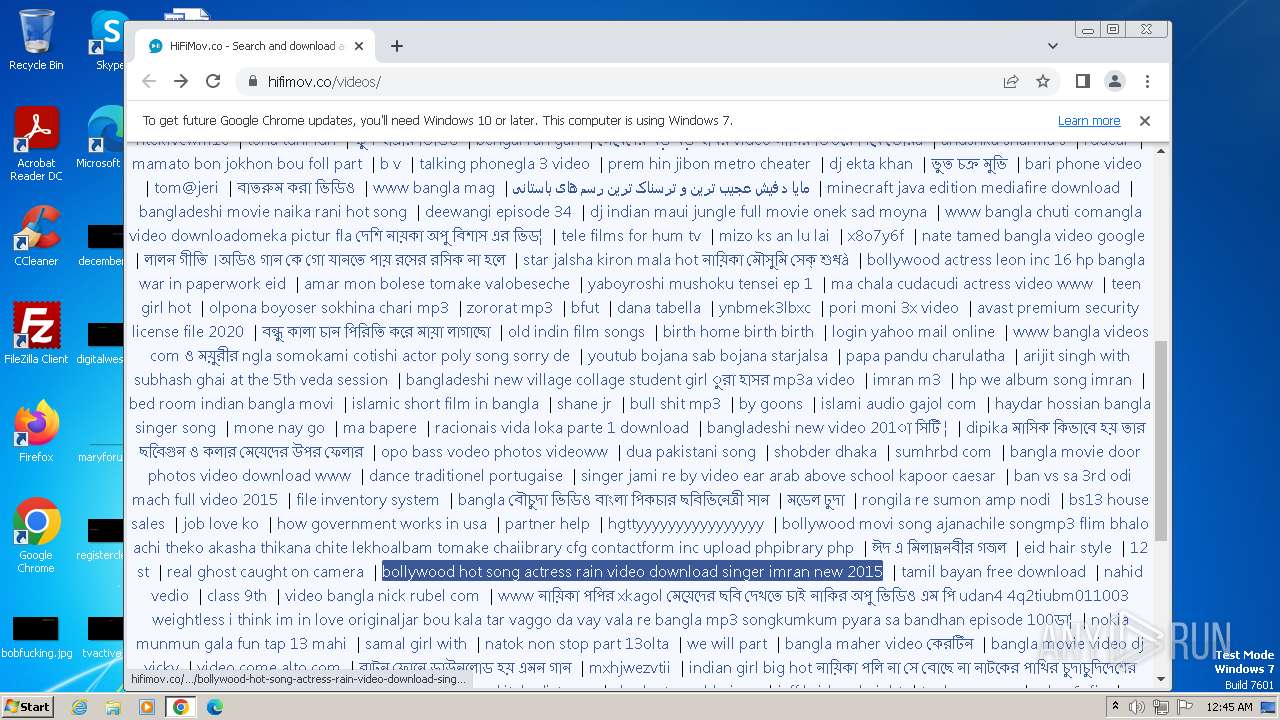Open the highlighted 'bollywood hot song actress rain' link
The image size is (1280, 720).
click(x=632, y=572)
